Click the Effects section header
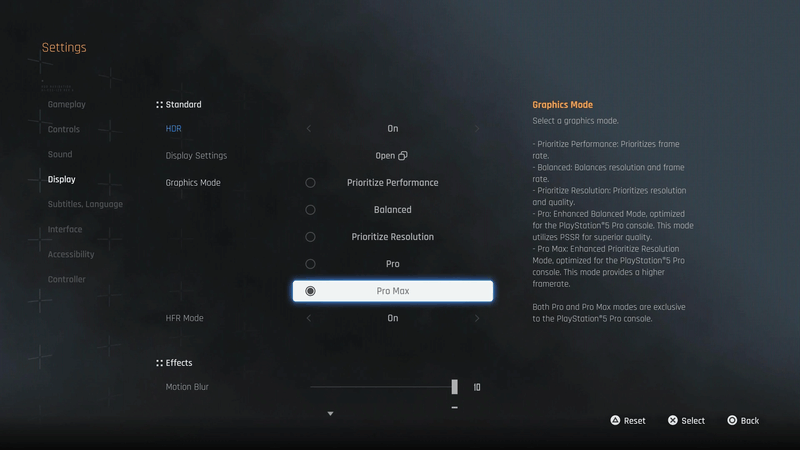 pyautogui.click(x=179, y=363)
